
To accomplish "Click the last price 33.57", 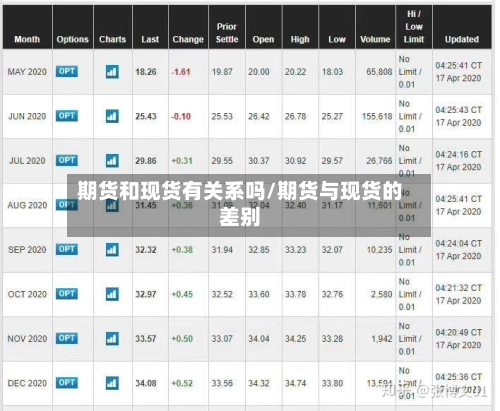I will pos(146,339).
